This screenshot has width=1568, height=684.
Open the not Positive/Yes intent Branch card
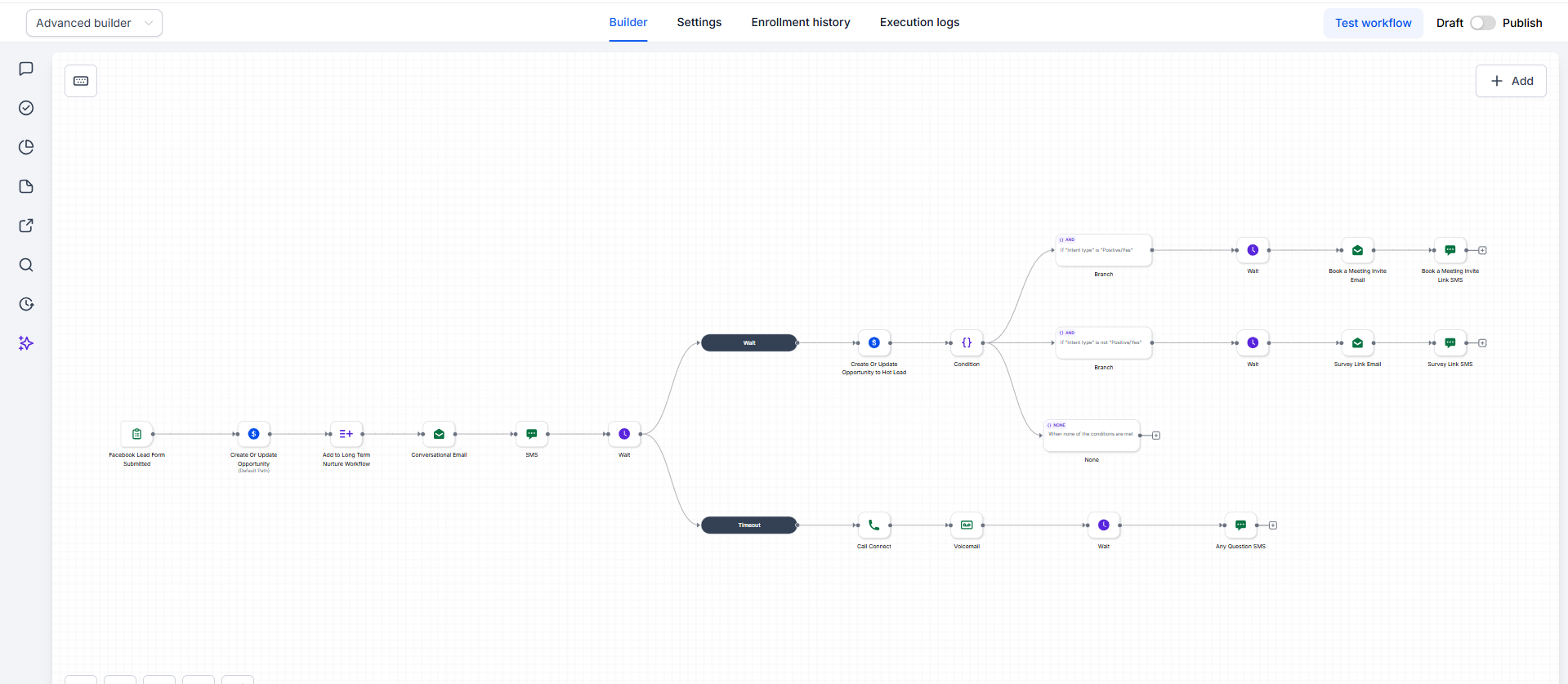tap(1104, 342)
